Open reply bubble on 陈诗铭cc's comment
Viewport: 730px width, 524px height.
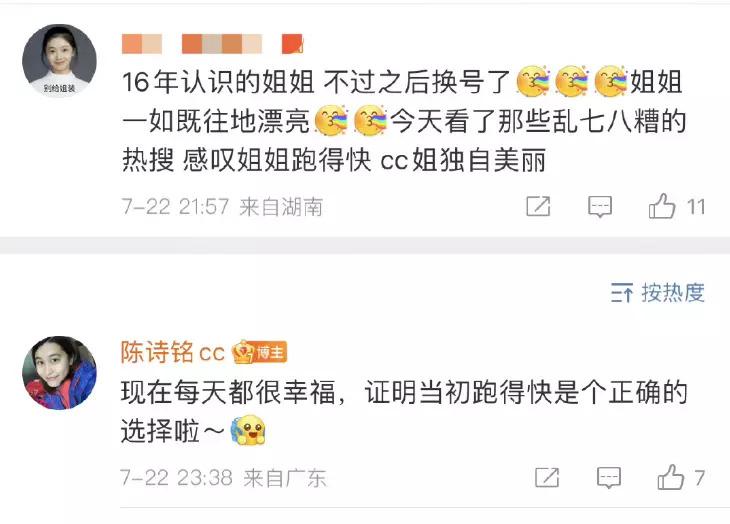click(x=609, y=478)
